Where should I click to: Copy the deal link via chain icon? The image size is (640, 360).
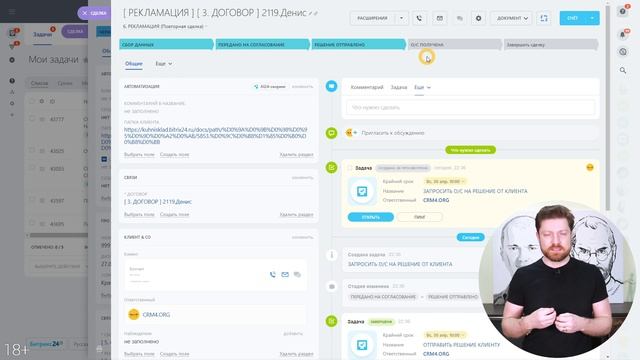point(316,13)
